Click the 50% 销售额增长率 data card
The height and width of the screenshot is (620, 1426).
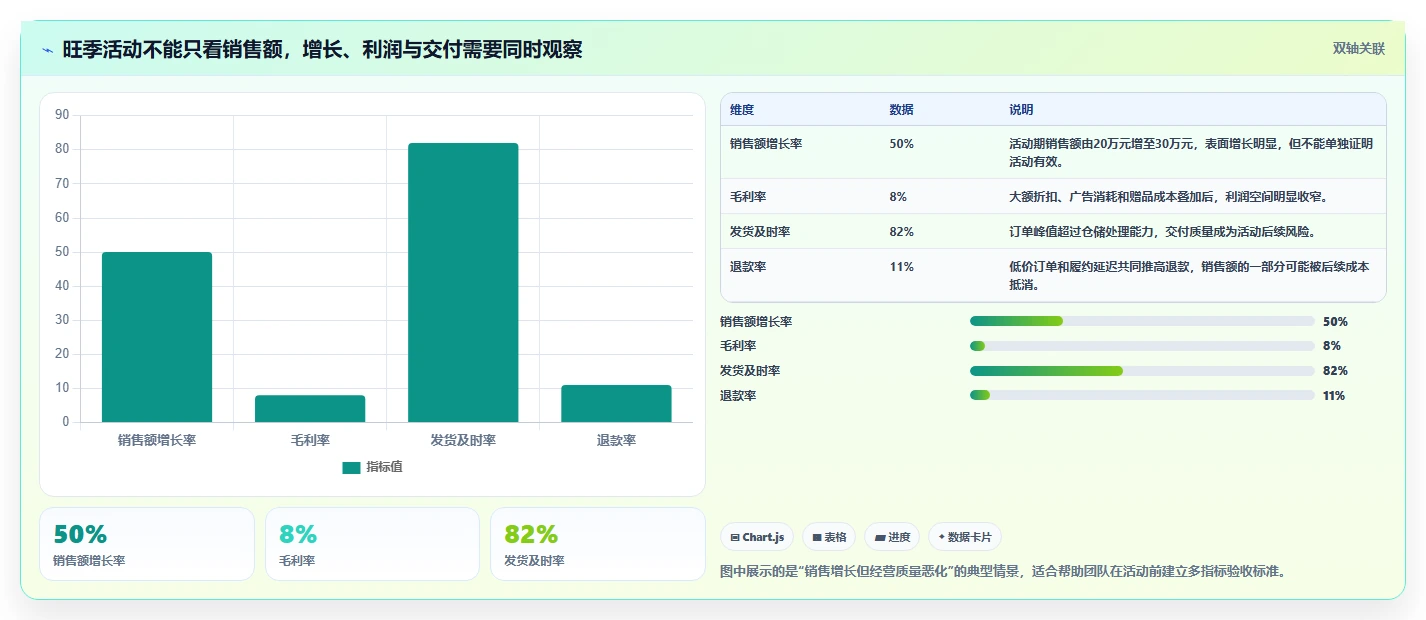click(147, 544)
